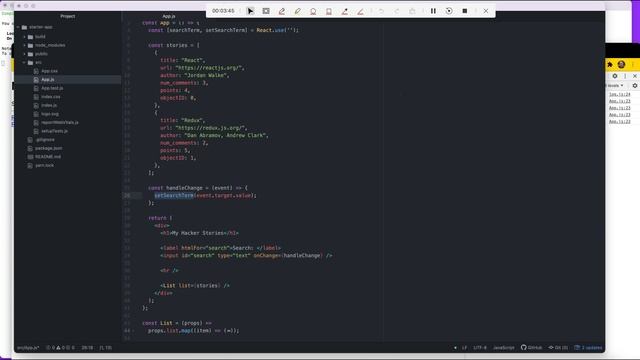The width and height of the screenshot is (640, 360).
Task: Click highlighted setSearchTerm on line 26
Action: coord(174,196)
